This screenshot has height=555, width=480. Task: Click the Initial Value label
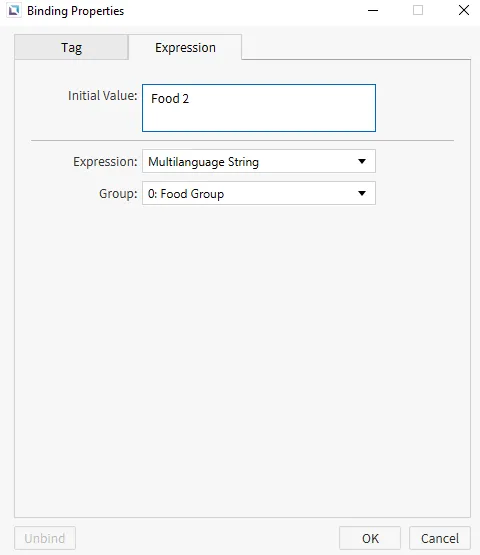tap(102, 96)
